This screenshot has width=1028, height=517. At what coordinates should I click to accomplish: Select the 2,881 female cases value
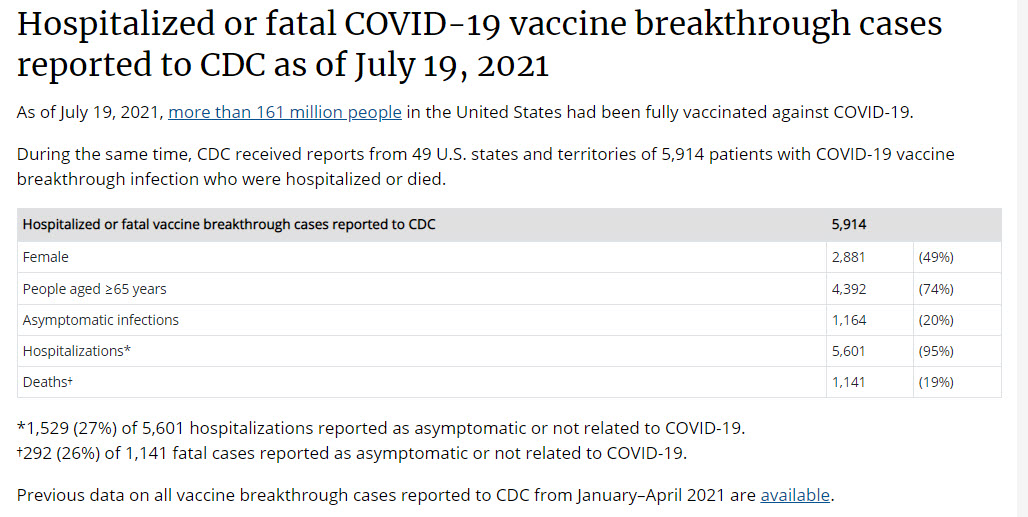(849, 257)
